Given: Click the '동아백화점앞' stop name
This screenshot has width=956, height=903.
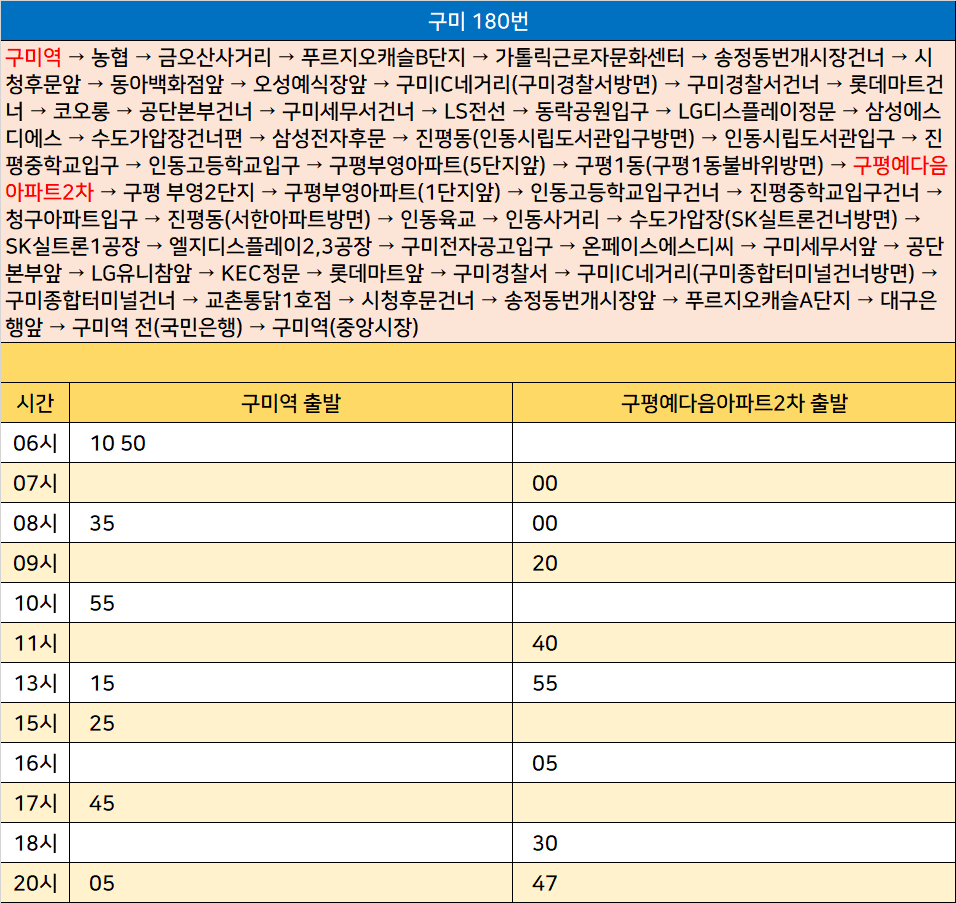Looking at the screenshot, I should pos(166,84).
